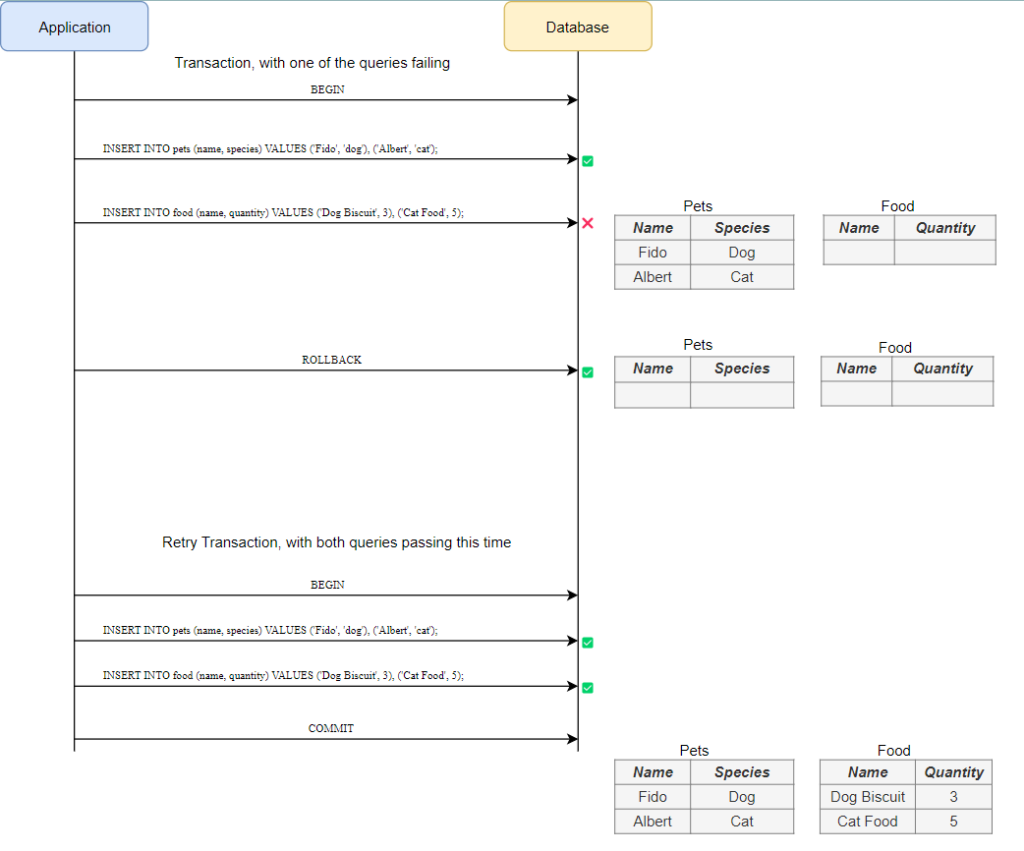The height and width of the screenshot is (851, 1024).
Task: Click Species header in bottom Pets table
Action: [742, 772]
